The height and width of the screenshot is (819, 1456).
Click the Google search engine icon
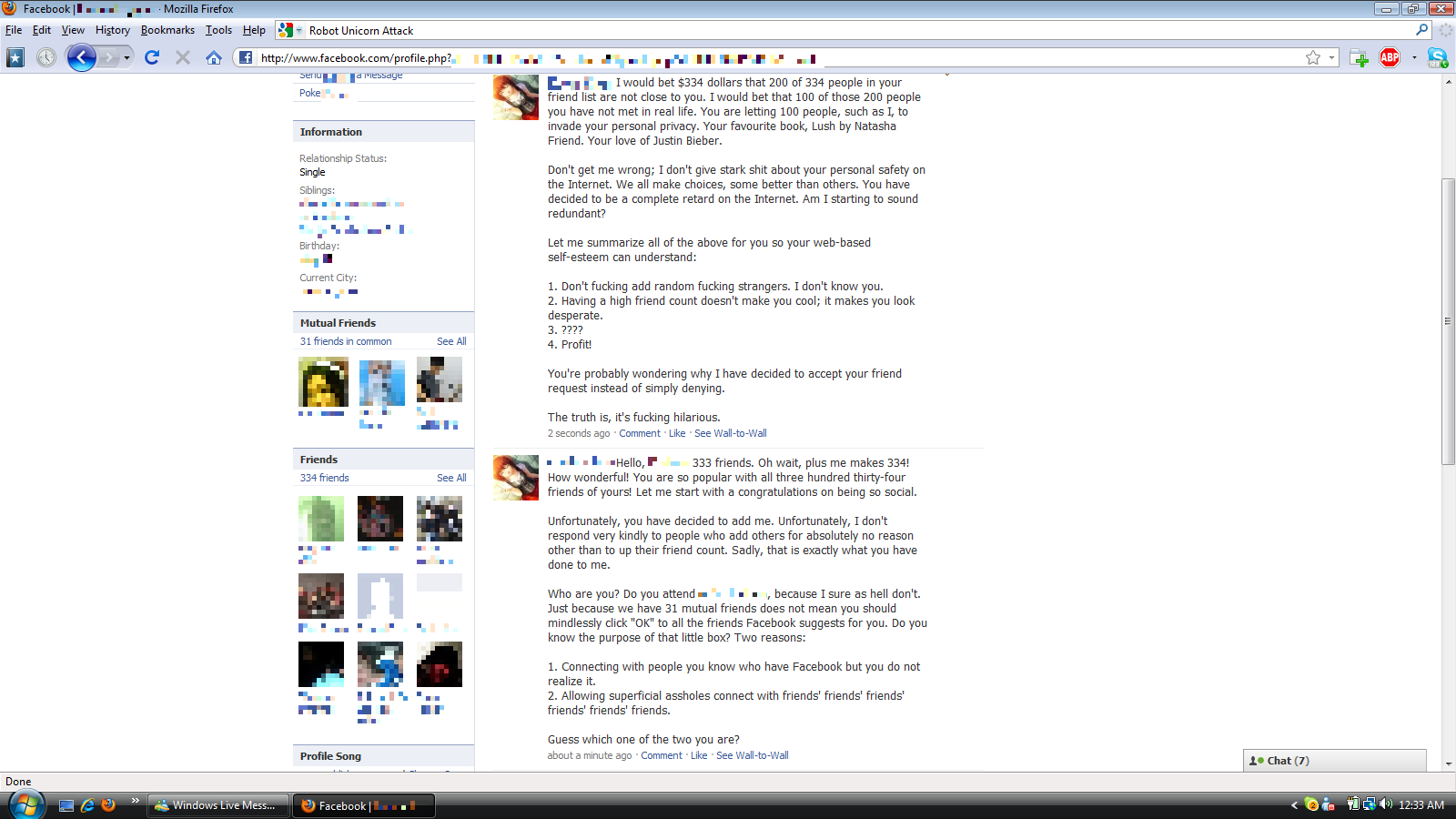tap(286, 30)
